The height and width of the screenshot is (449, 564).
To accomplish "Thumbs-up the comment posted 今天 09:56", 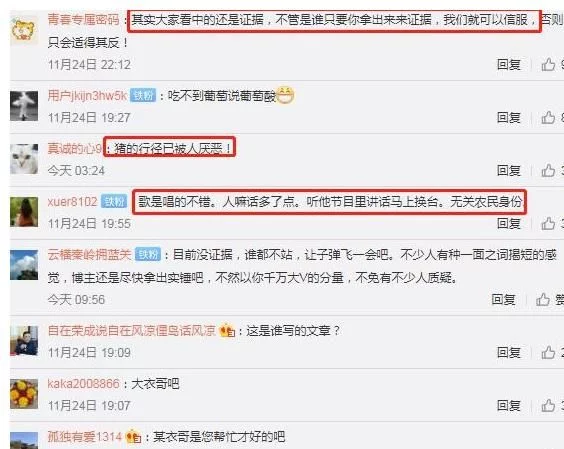I will click(543, 299).
